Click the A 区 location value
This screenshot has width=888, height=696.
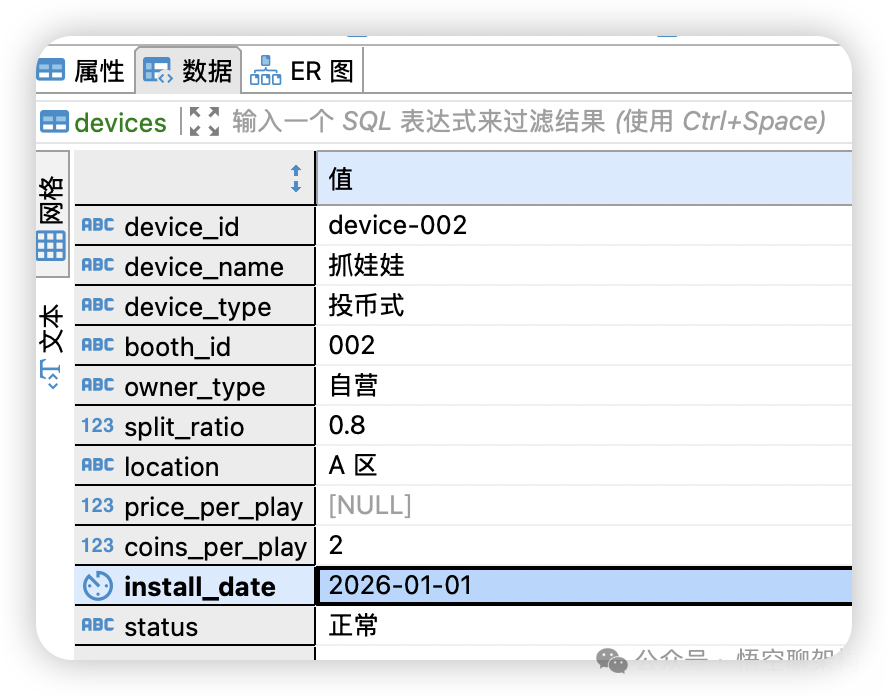point(584,466)
